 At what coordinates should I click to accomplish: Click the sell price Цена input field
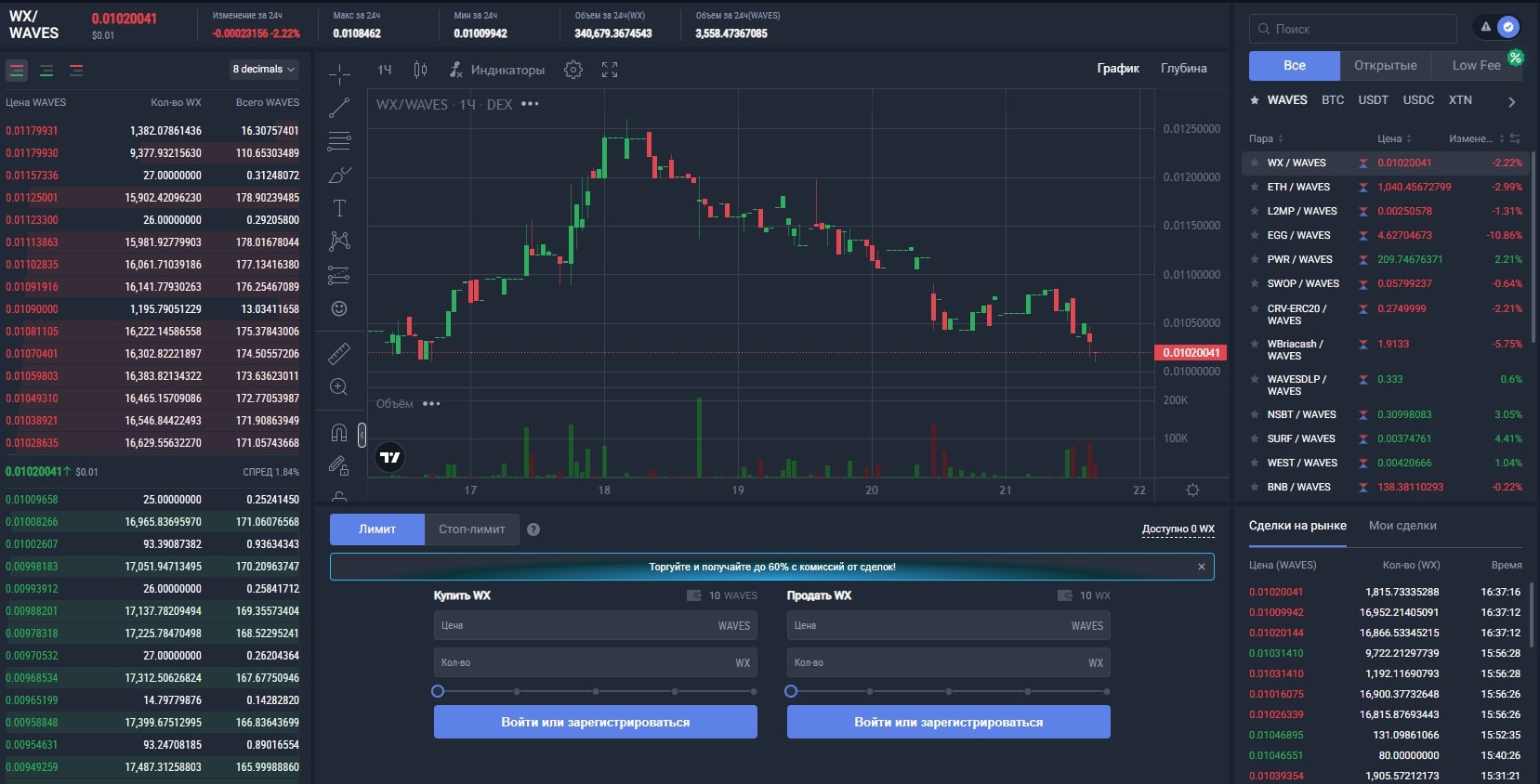(949, 626)
